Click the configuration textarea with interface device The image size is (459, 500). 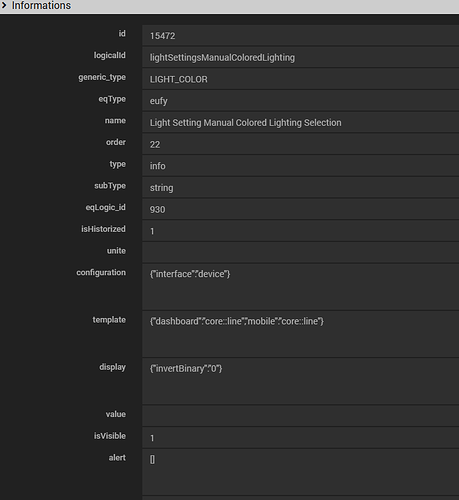point(301,287)
